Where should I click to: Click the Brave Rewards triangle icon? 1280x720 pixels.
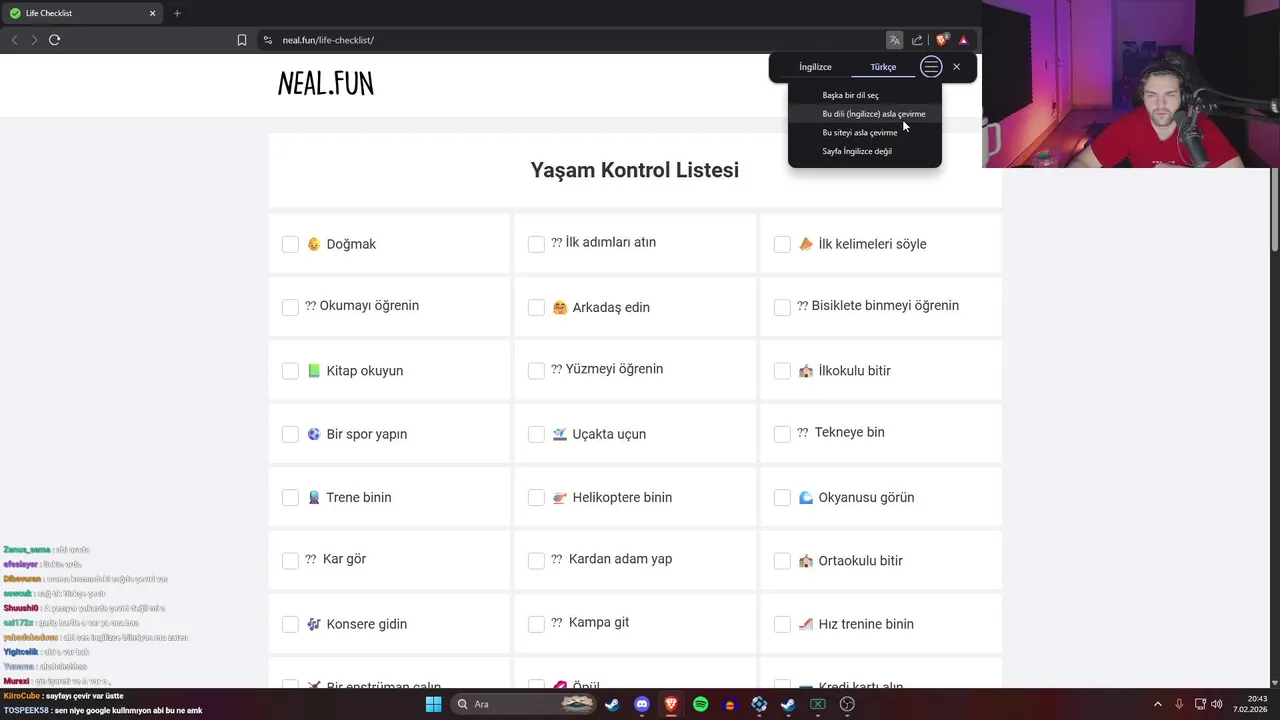pyautogui.click(x=964, y=40)
